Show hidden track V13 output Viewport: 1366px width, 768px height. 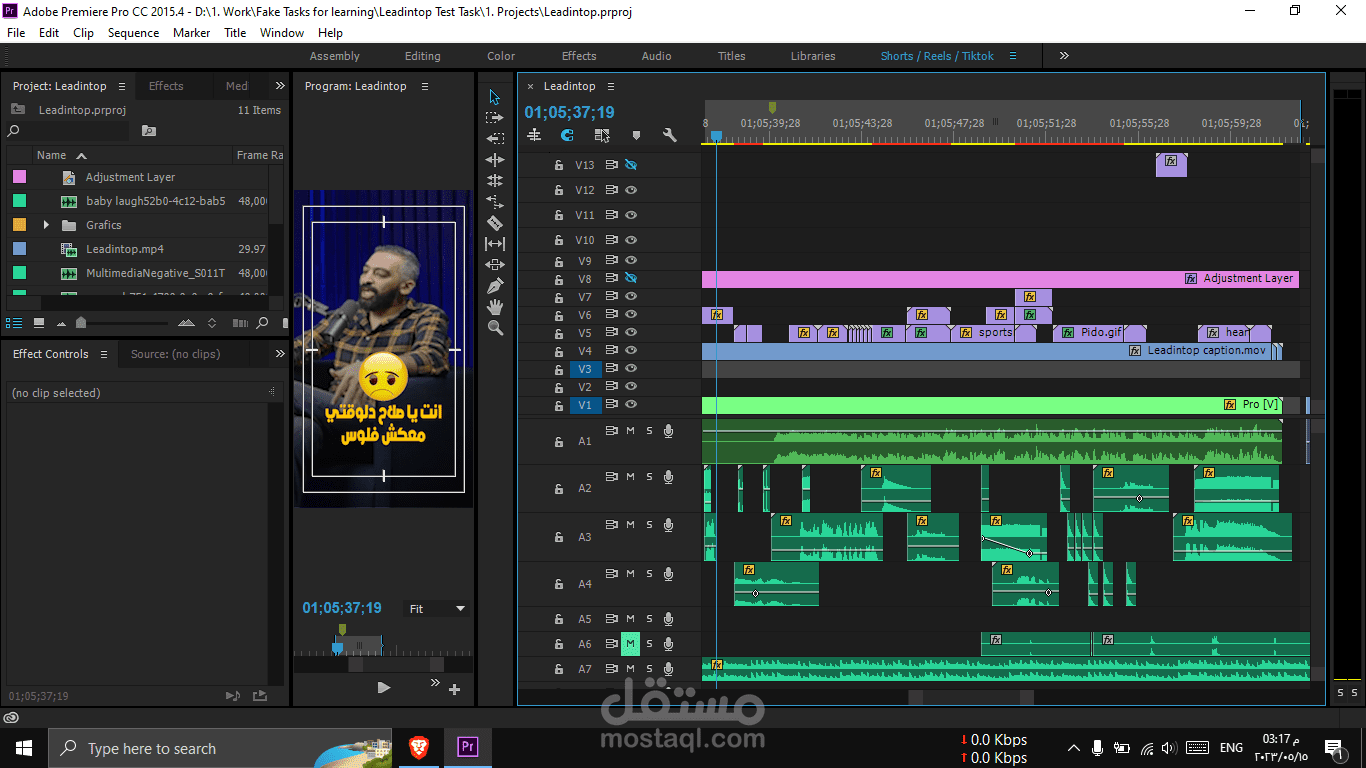(631, 165)
